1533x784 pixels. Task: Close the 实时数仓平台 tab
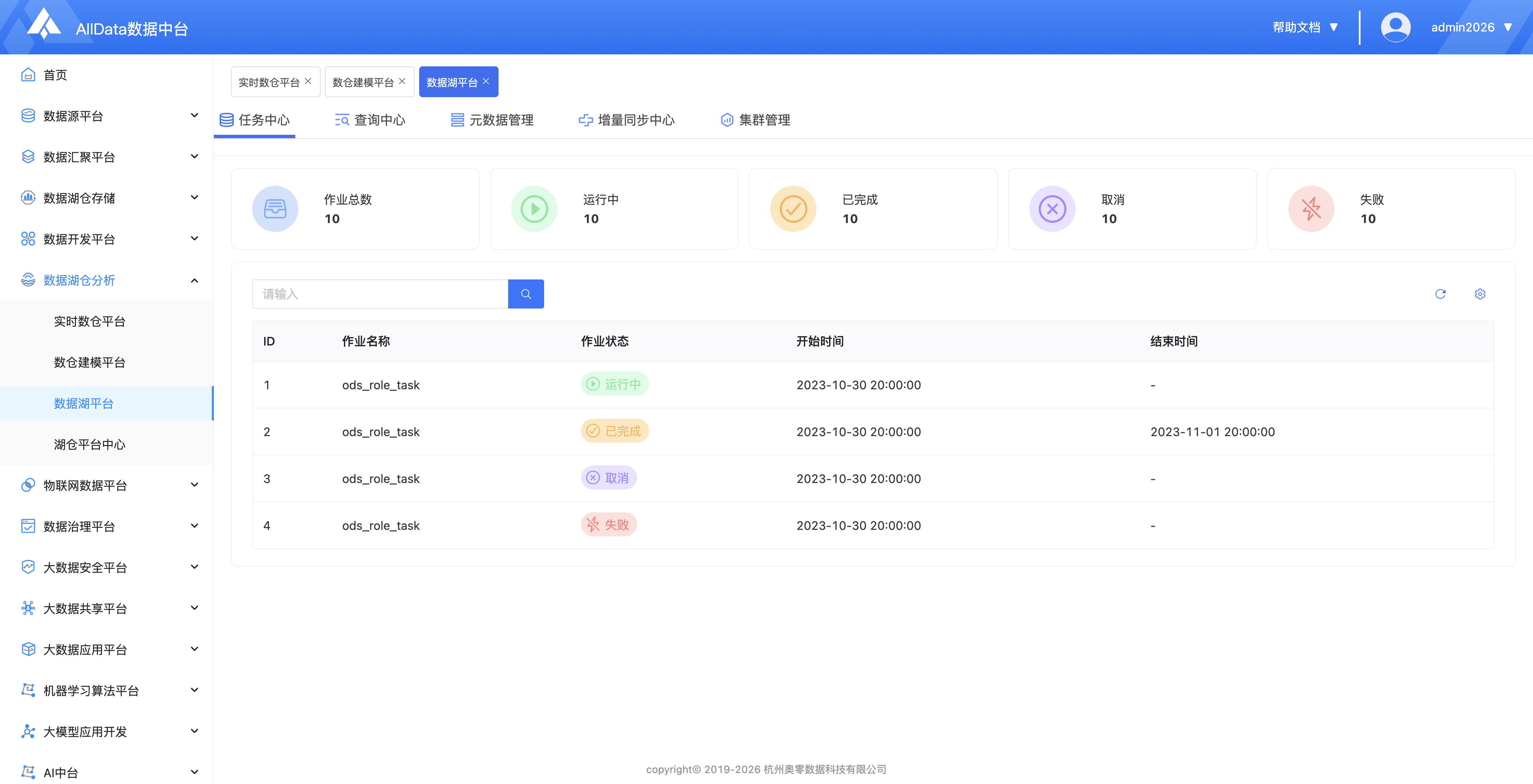point(308,81)
